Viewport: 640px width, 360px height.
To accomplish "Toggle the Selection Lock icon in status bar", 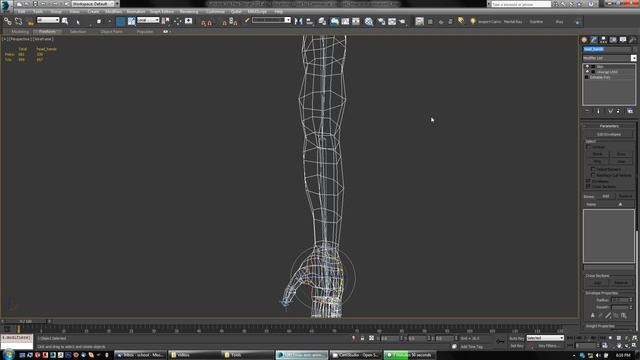I will [362, 338].
